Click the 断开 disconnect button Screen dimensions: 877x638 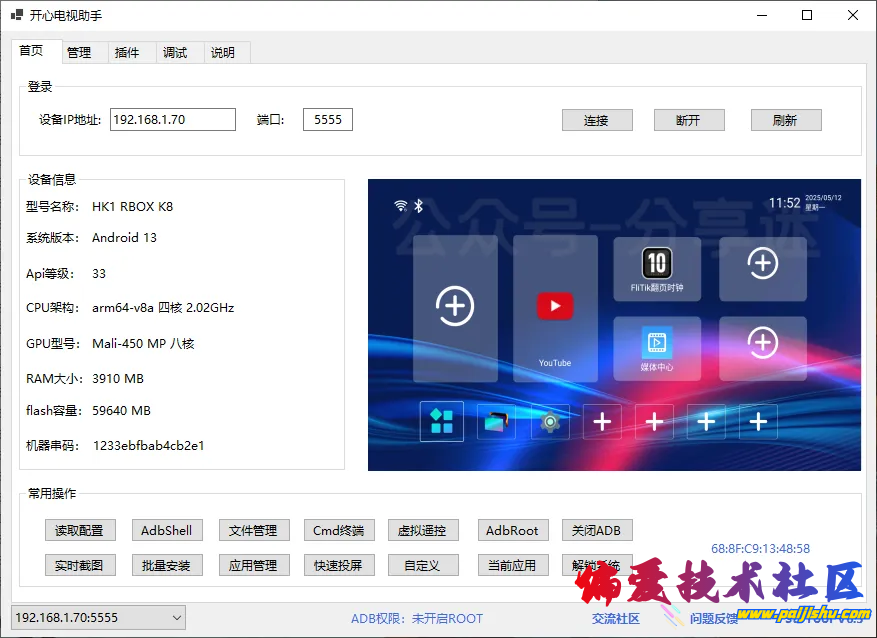point(688,120)
